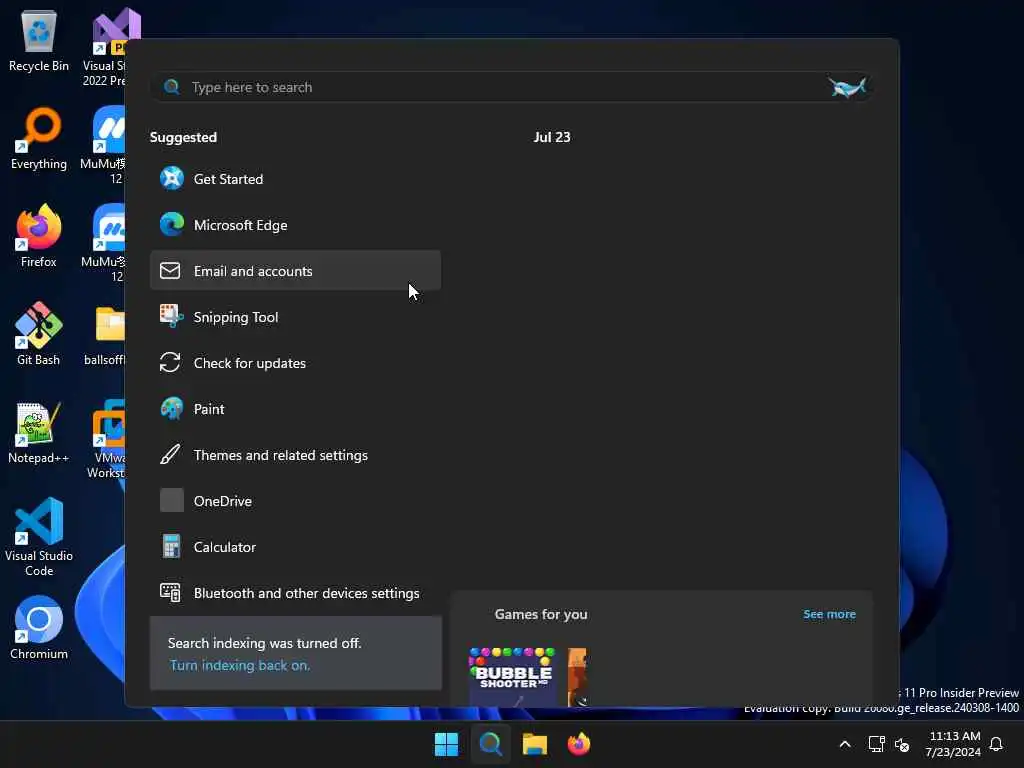The height and width of the screenshot is (768, 1024).
Task: Launch Microsoft Edge from suggestions
Action: coord(295,225)
